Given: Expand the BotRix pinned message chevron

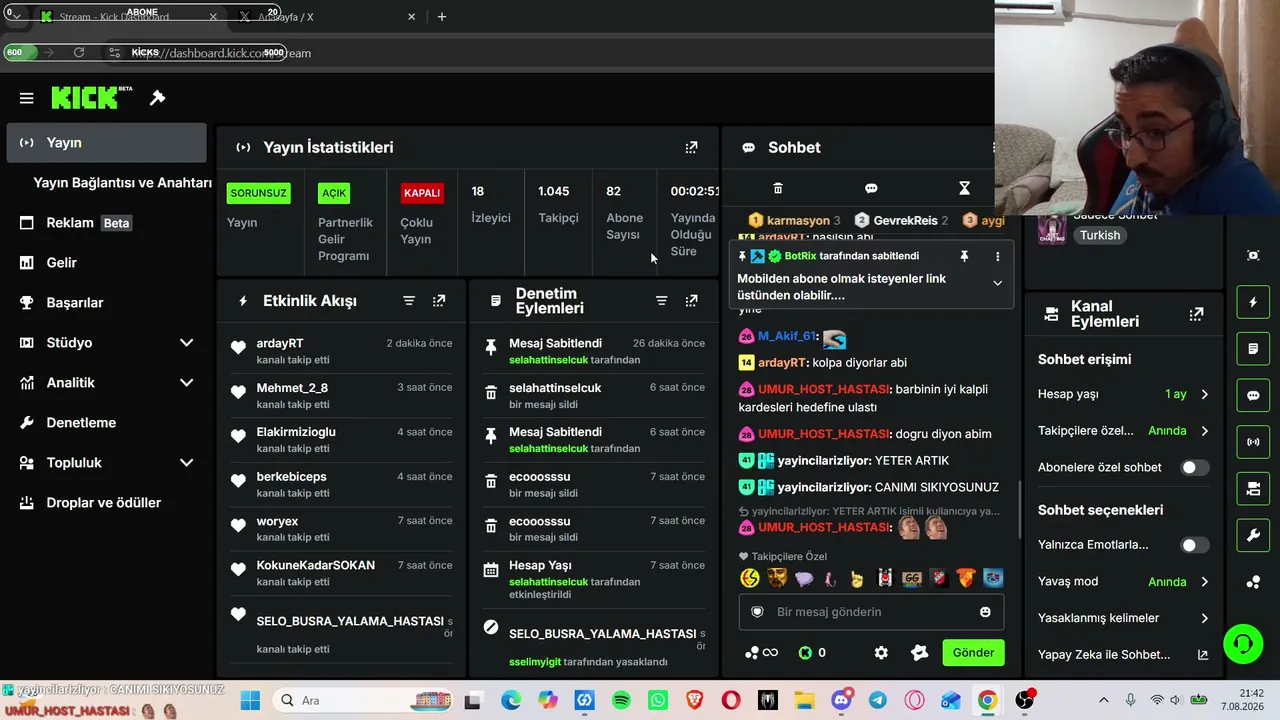Looking at the screenshot, I should tap(997, 283).
